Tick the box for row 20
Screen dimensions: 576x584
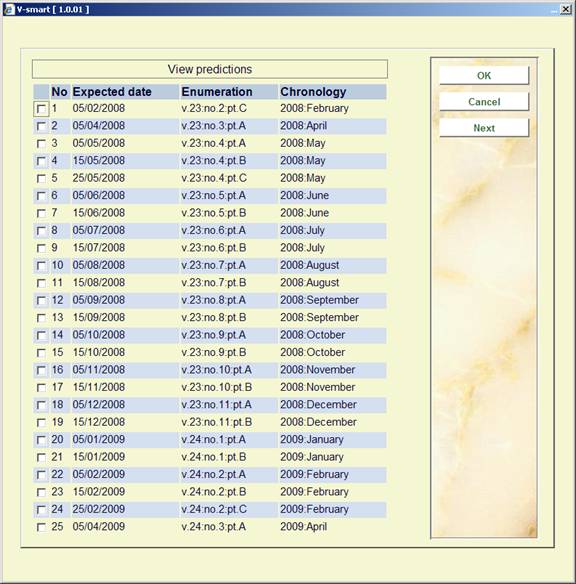[x=41, y=440]
